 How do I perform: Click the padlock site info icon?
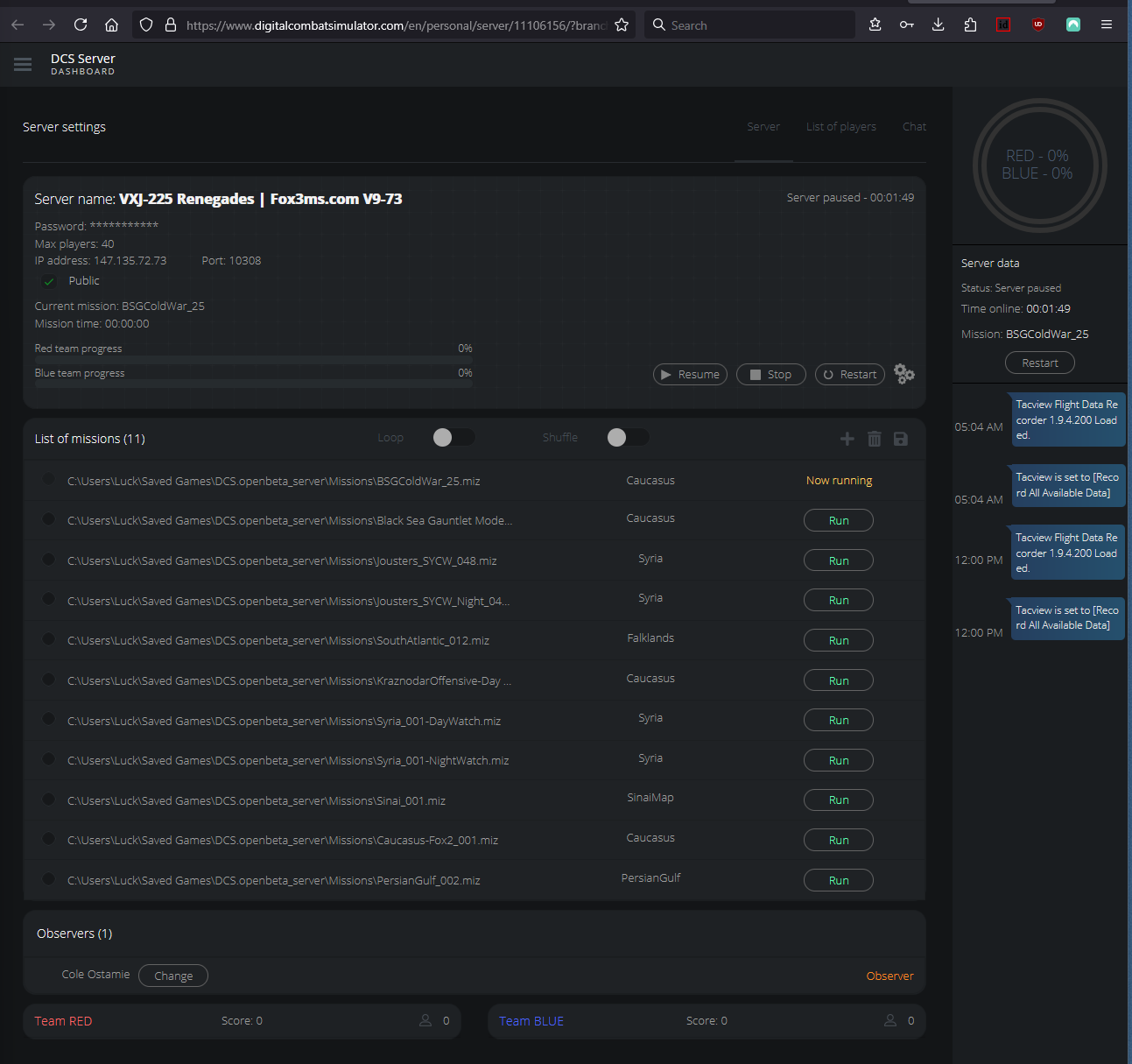tap(171, 25)
